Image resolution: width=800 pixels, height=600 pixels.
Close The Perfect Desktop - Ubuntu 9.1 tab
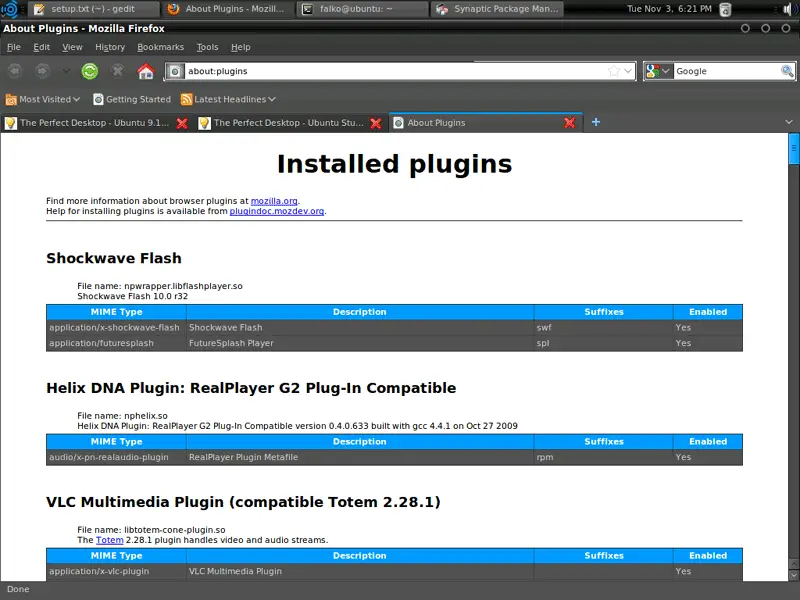182,123
